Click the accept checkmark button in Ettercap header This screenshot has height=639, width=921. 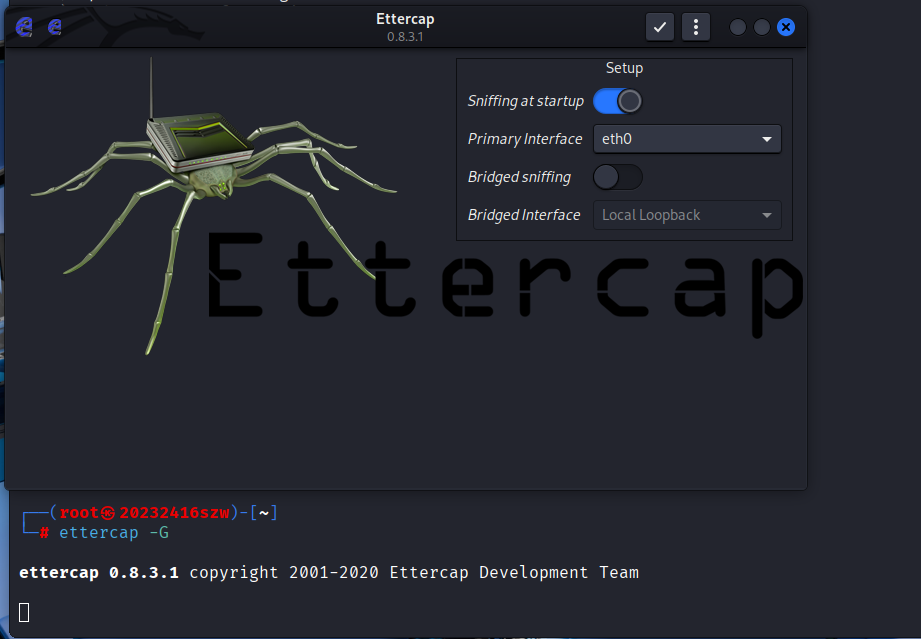tap(660, 27)
